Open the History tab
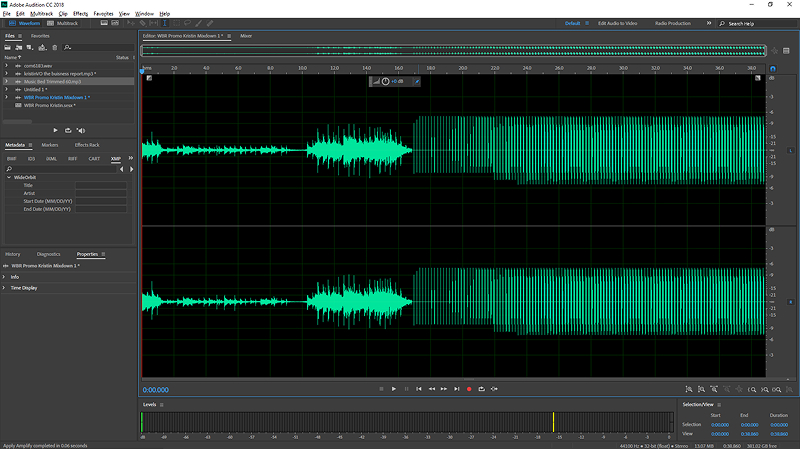800x449 pixels. click(x=12, y=254)
